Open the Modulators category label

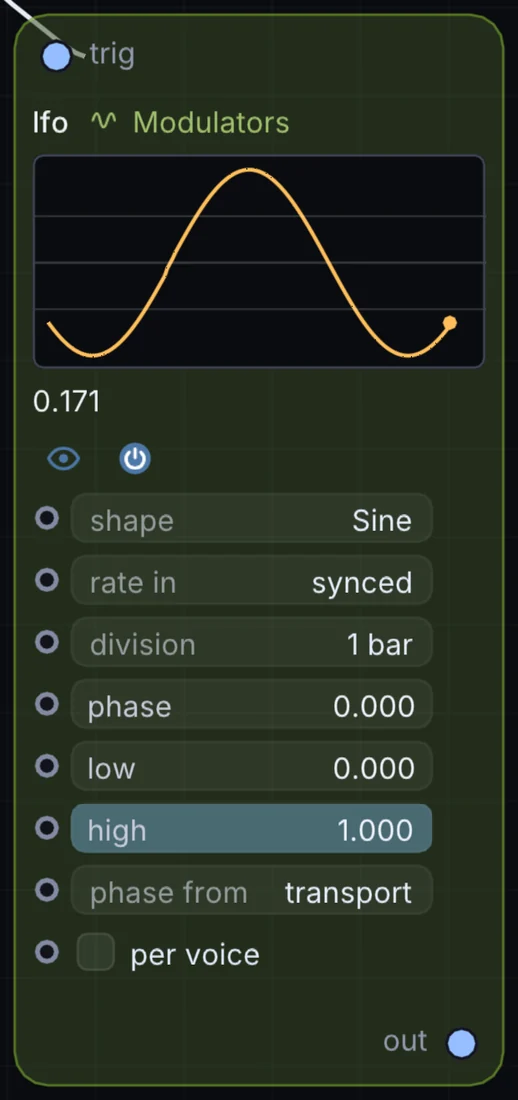[211, 123]
